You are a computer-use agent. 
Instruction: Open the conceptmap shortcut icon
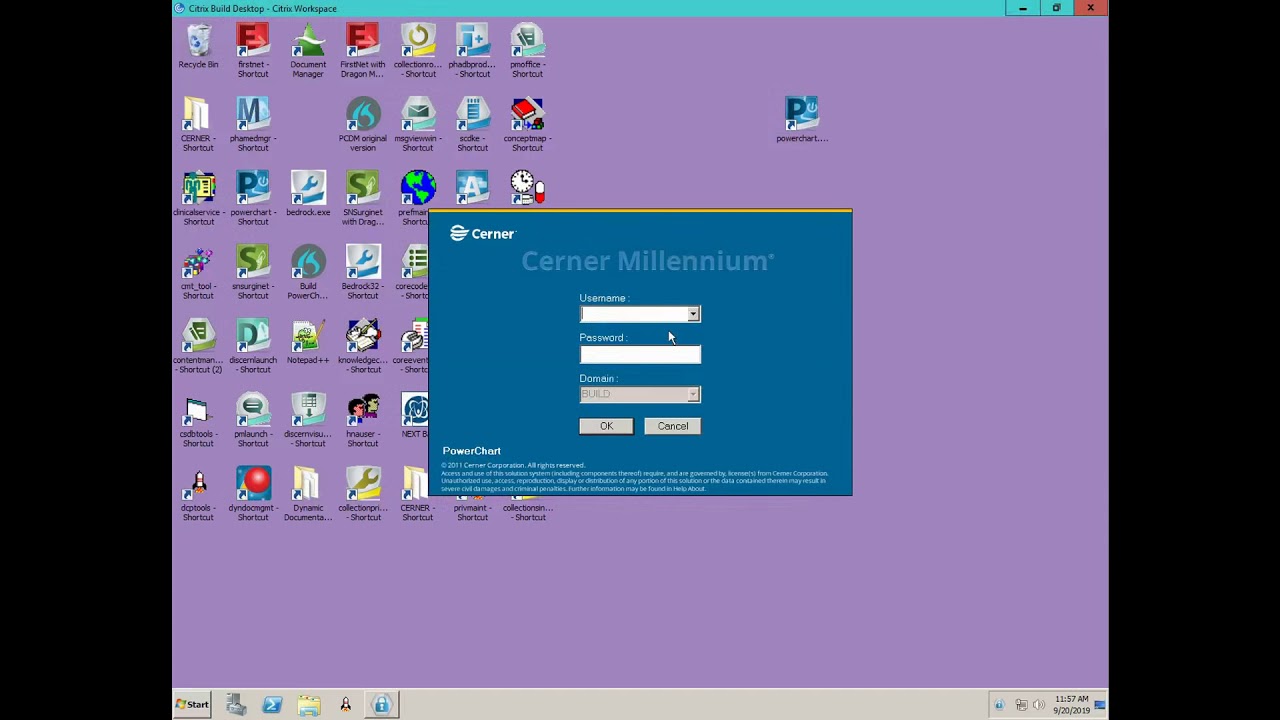(x=527, y=125)
